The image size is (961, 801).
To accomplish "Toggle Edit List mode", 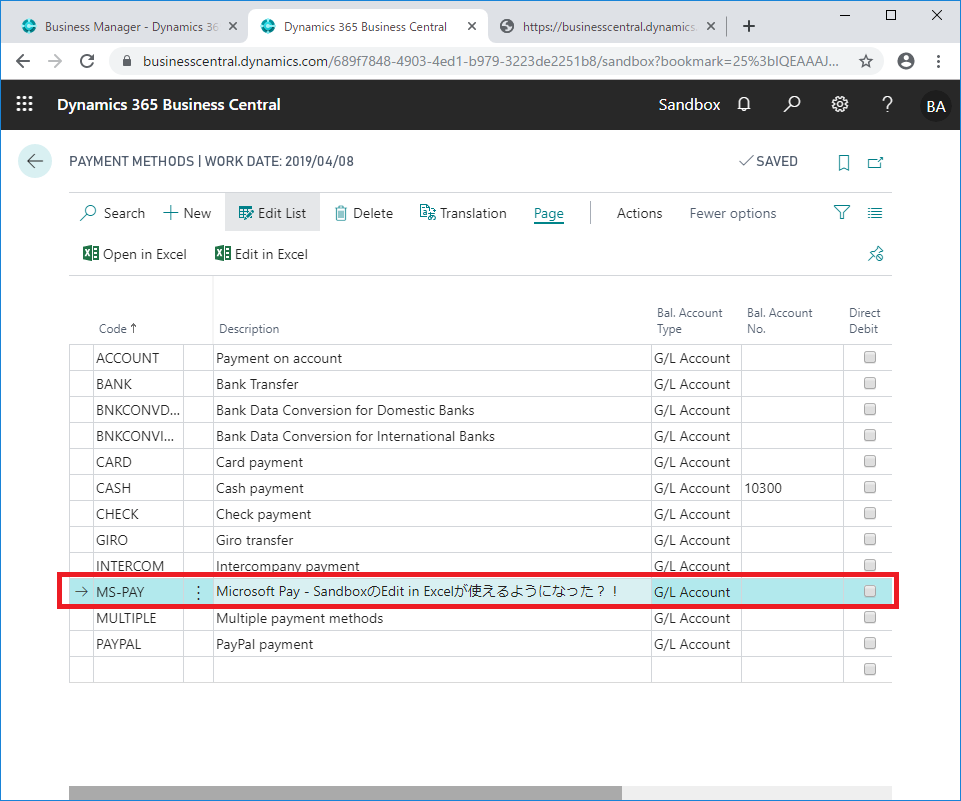I will coord(272,213).
